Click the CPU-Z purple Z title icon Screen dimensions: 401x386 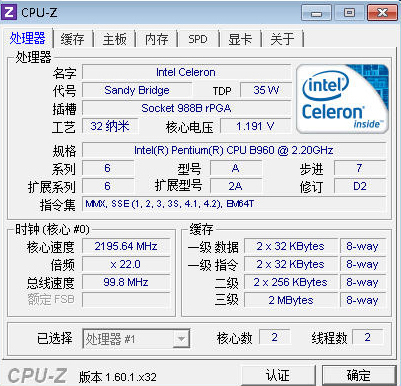coord(9,12)
